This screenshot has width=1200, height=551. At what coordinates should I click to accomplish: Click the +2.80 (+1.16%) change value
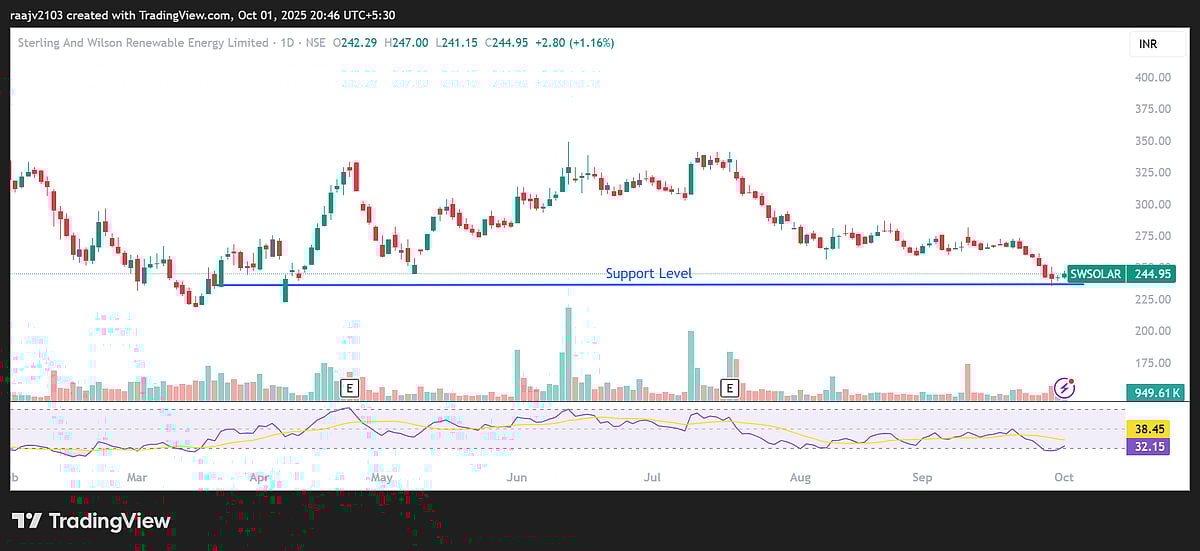[x=579, y=43]
